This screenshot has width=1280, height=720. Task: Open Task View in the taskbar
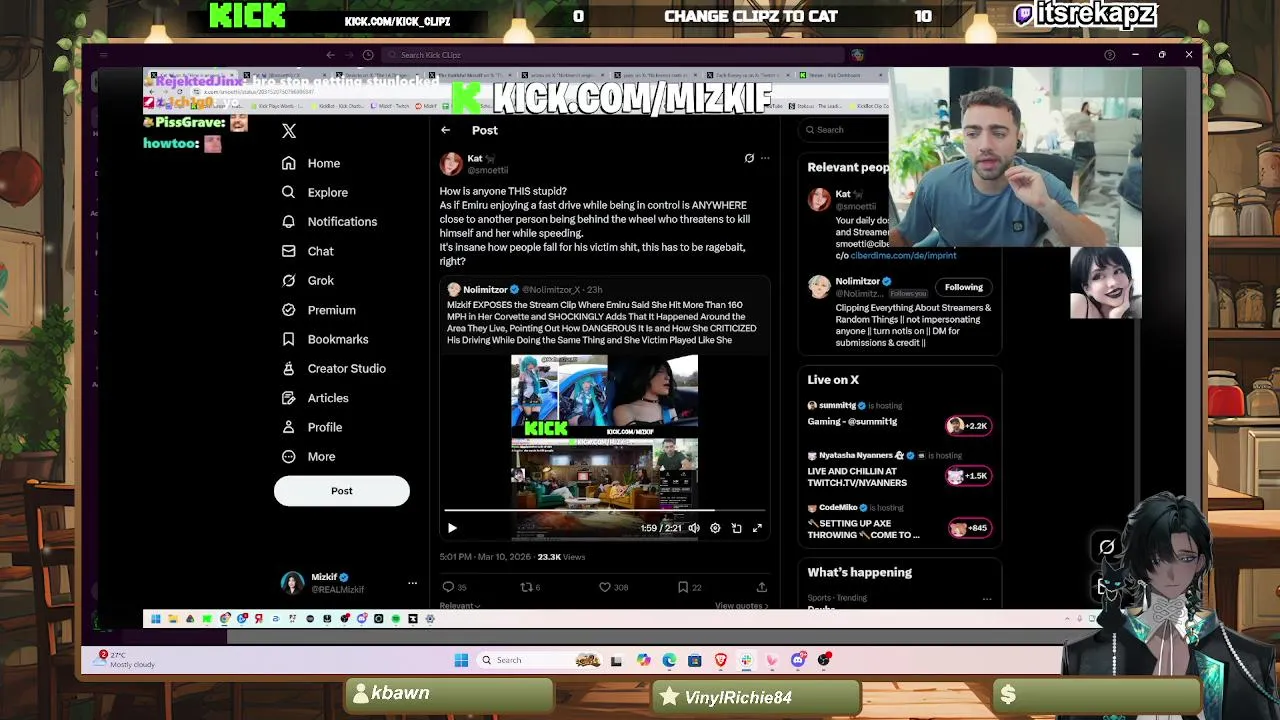[616, 660]
